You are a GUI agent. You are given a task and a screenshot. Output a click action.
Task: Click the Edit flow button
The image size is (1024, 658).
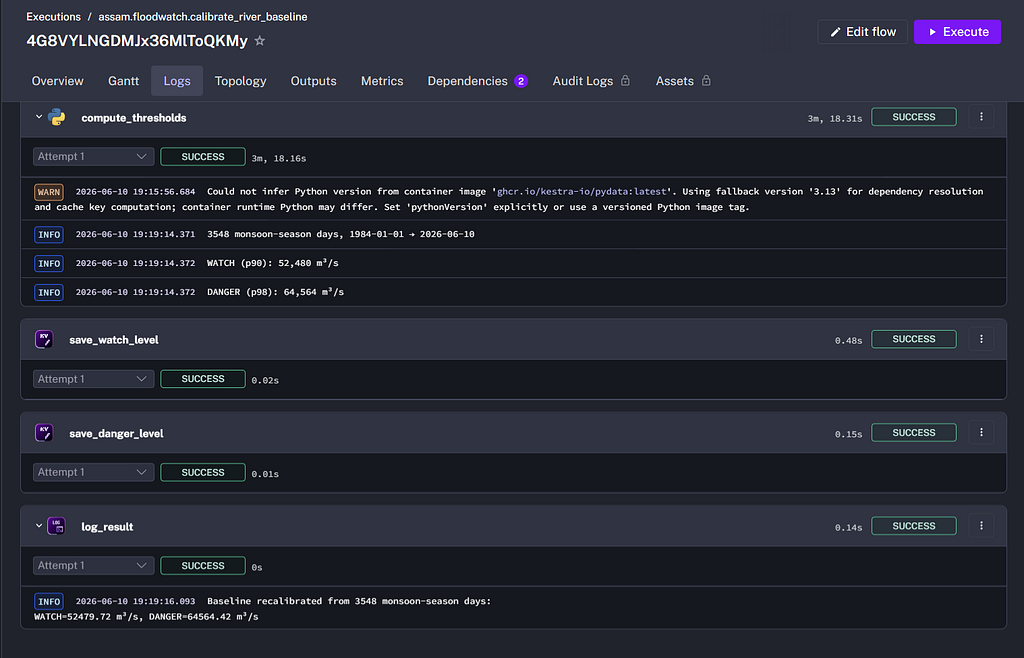click(862, 32)
